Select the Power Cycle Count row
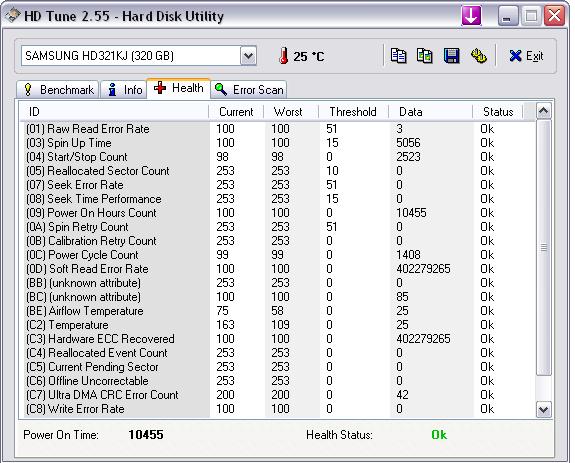 tap(279, 255)
